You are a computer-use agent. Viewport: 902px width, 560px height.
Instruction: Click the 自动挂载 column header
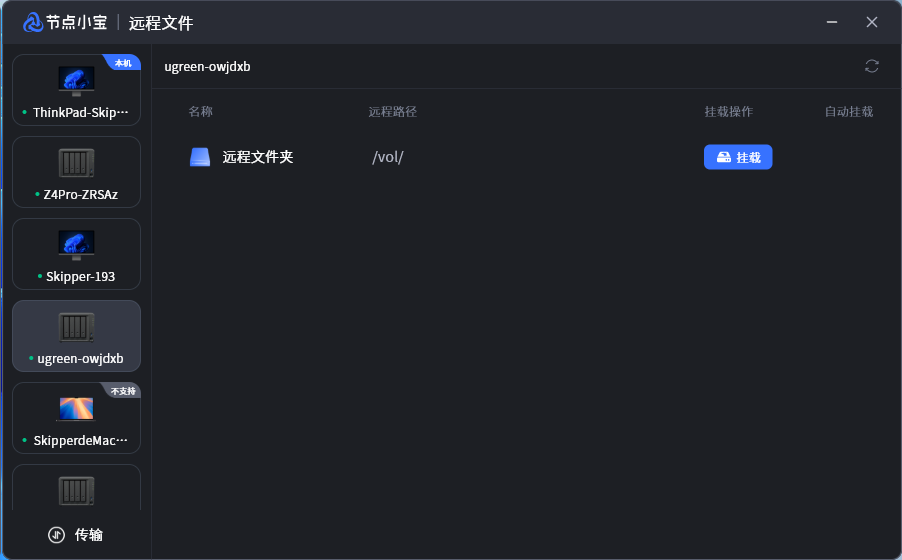tap(848, 112)
